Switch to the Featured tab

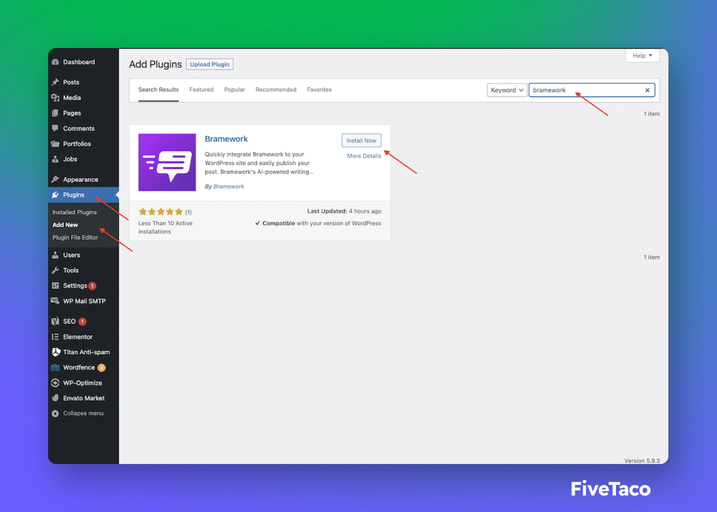(x=201, y=90)
